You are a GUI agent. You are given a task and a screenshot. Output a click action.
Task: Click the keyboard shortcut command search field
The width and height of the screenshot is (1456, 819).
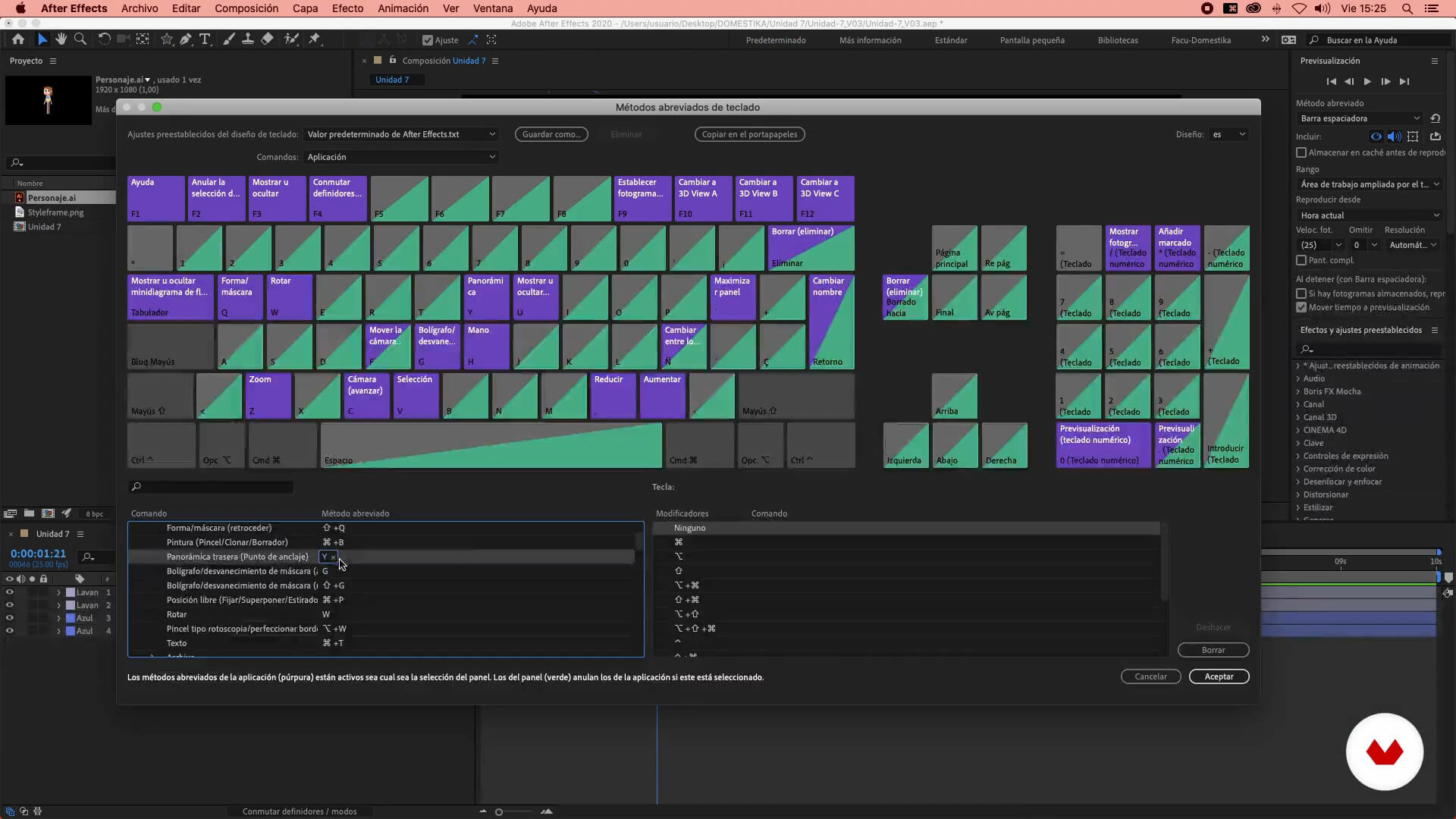[211, 487]
